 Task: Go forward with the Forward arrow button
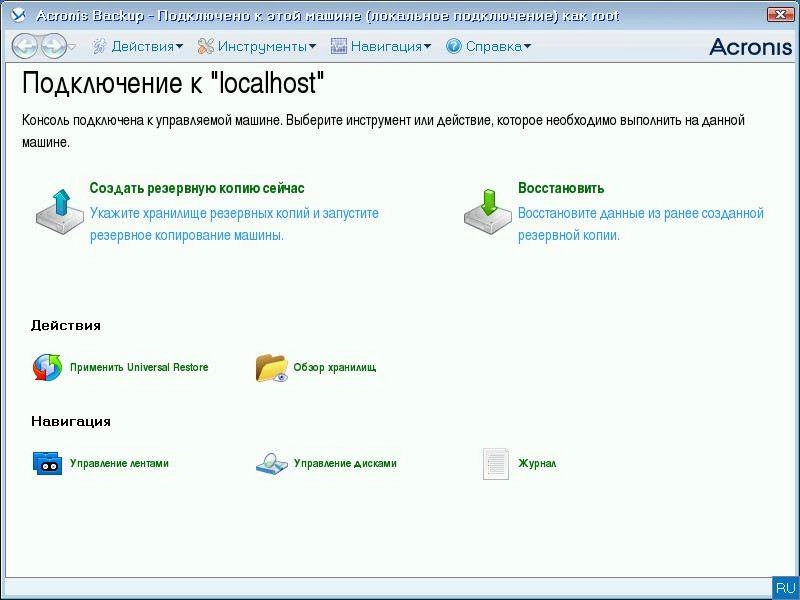point(54,46)
